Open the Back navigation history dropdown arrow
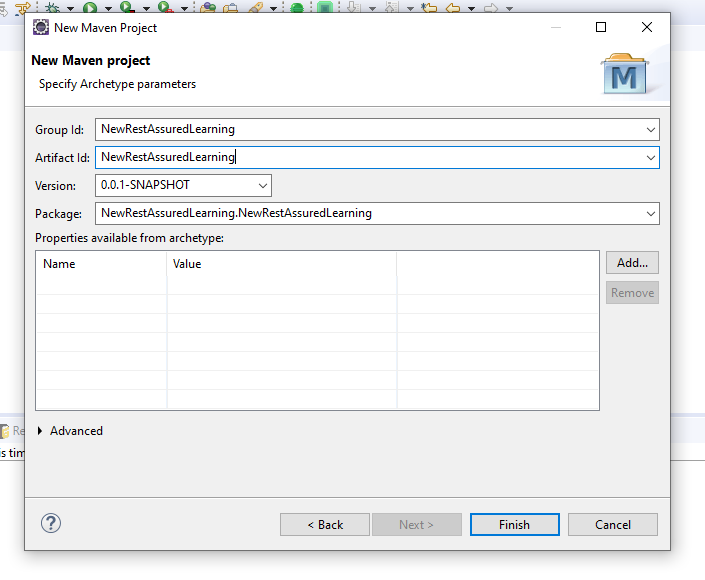705x580 pixels. pyautogui.click(x=471, y=9)
